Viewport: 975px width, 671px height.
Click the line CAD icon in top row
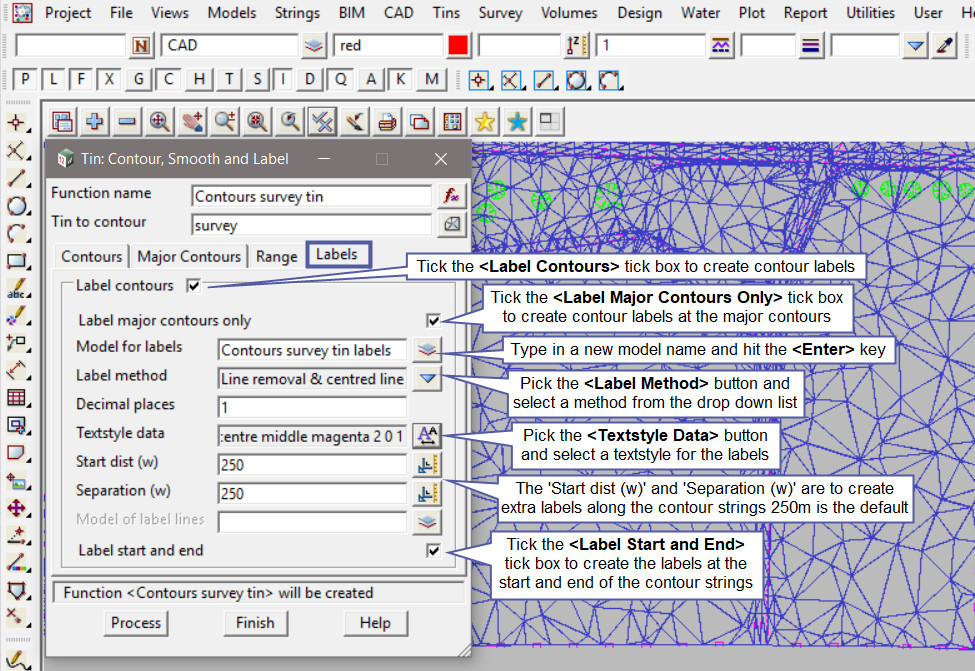(x=544, y=80)
